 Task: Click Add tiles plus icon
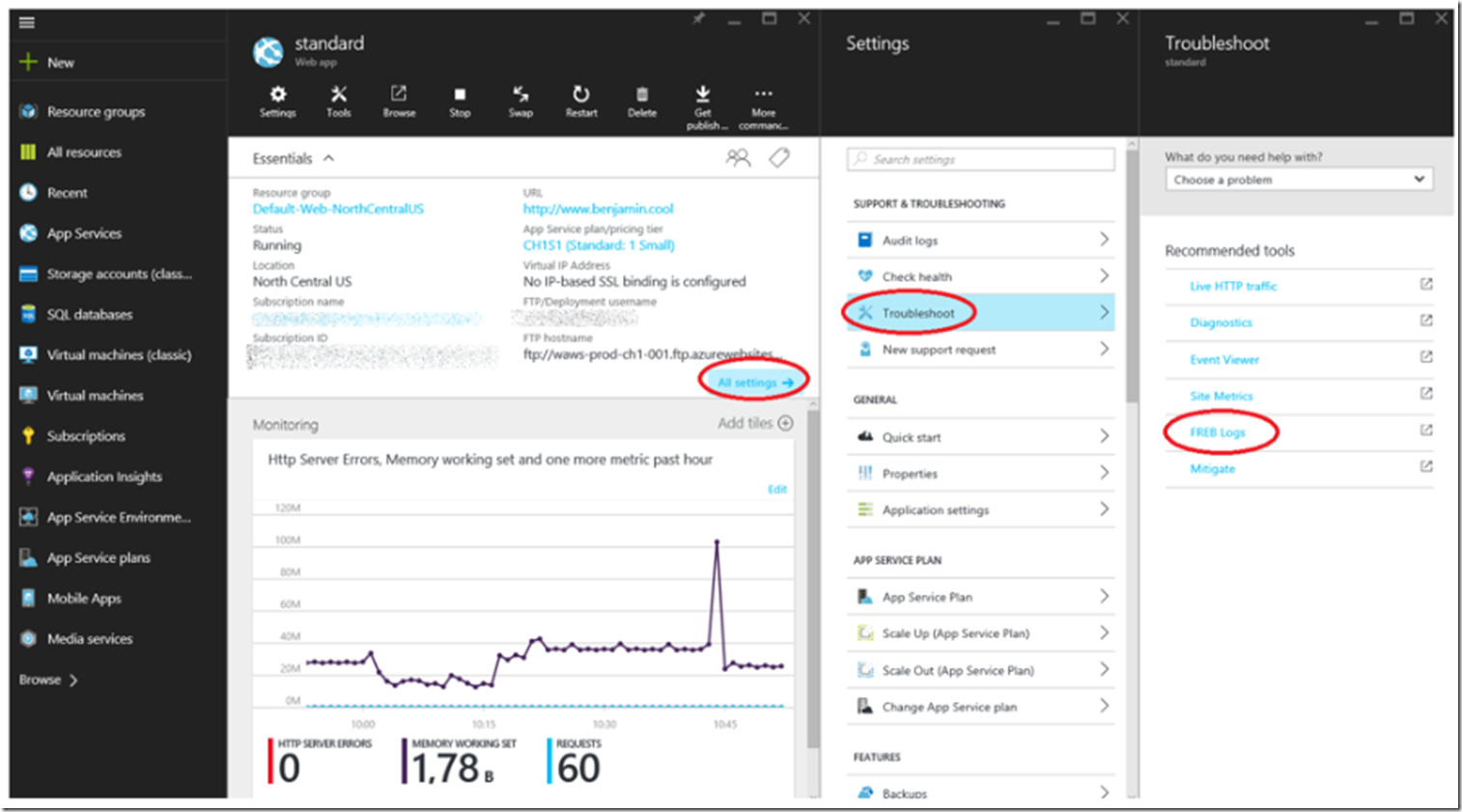point(785,423)
